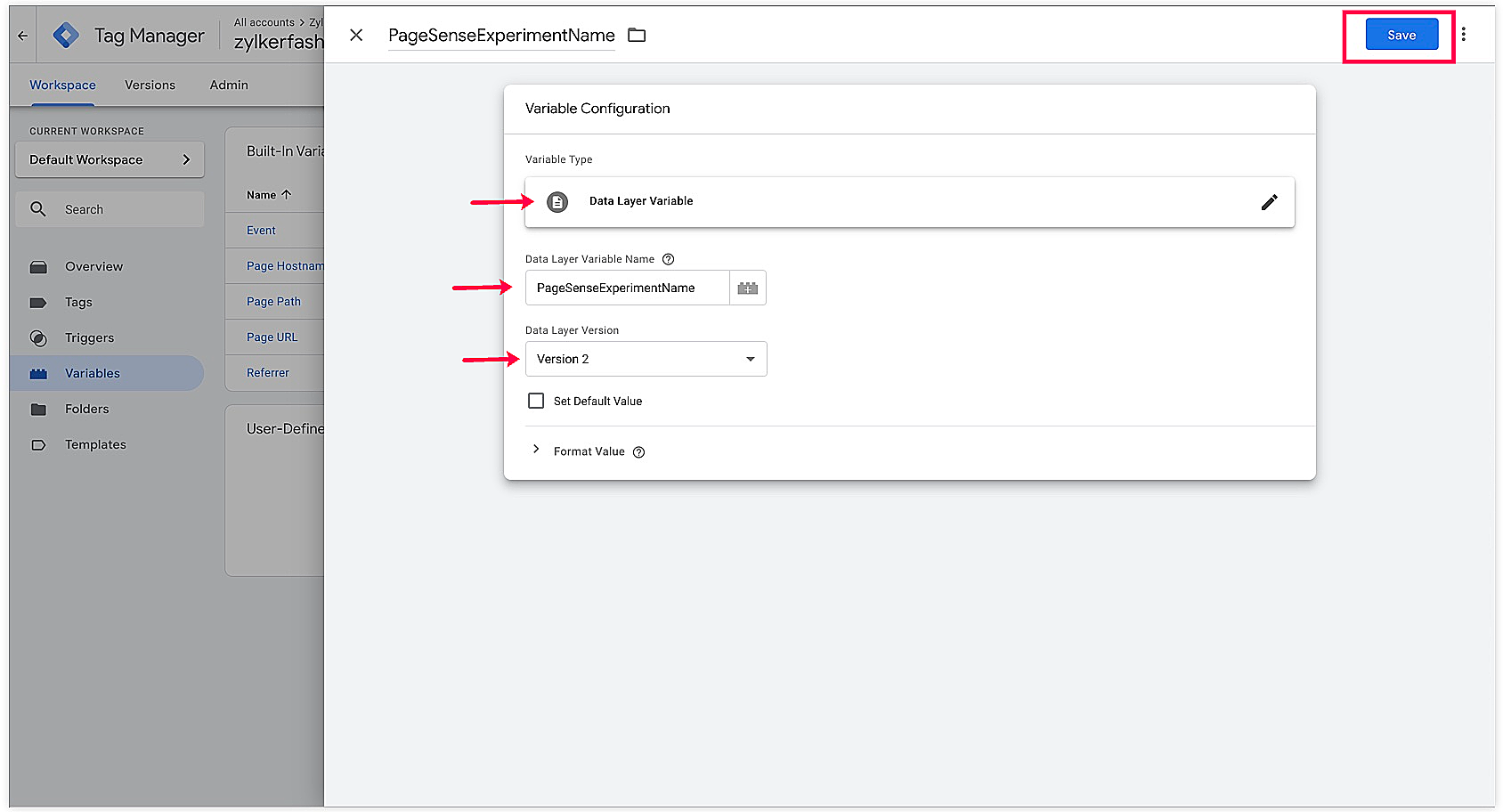Open the Referrer variable link
Image resolution: width=1503 pixels, height=812 pixels.
pos(268,373)
